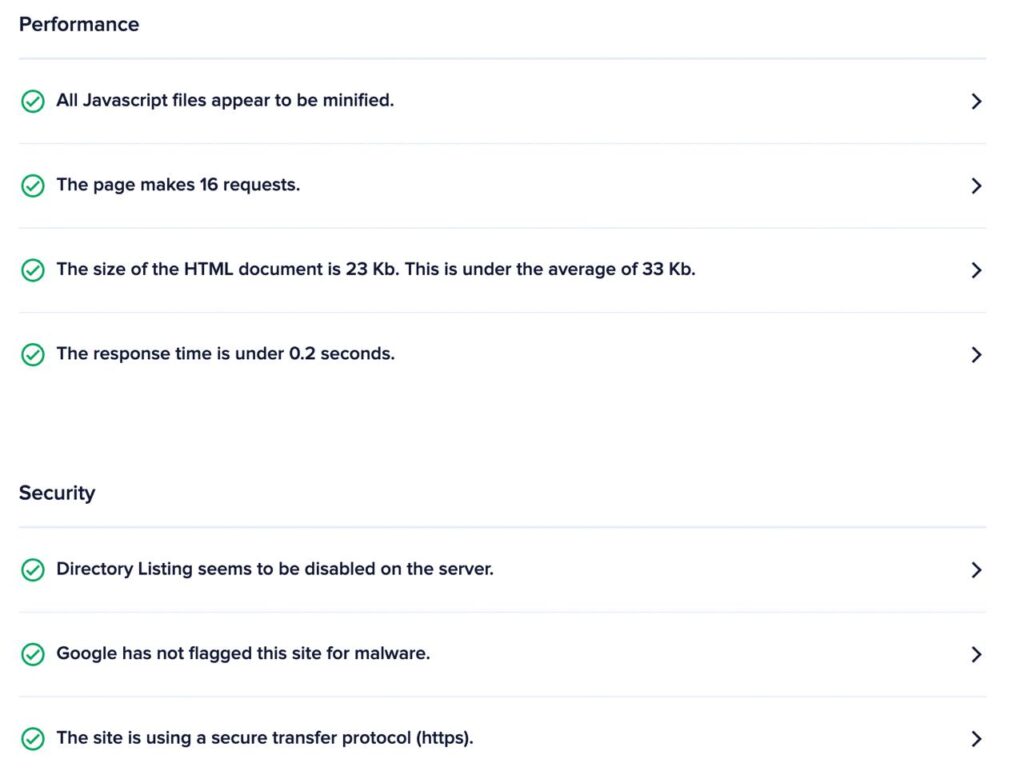Viewport: 1024px width, 783px height.
Task: Click check icon for Directory Listing row
Action: click(x=33, y=569)
